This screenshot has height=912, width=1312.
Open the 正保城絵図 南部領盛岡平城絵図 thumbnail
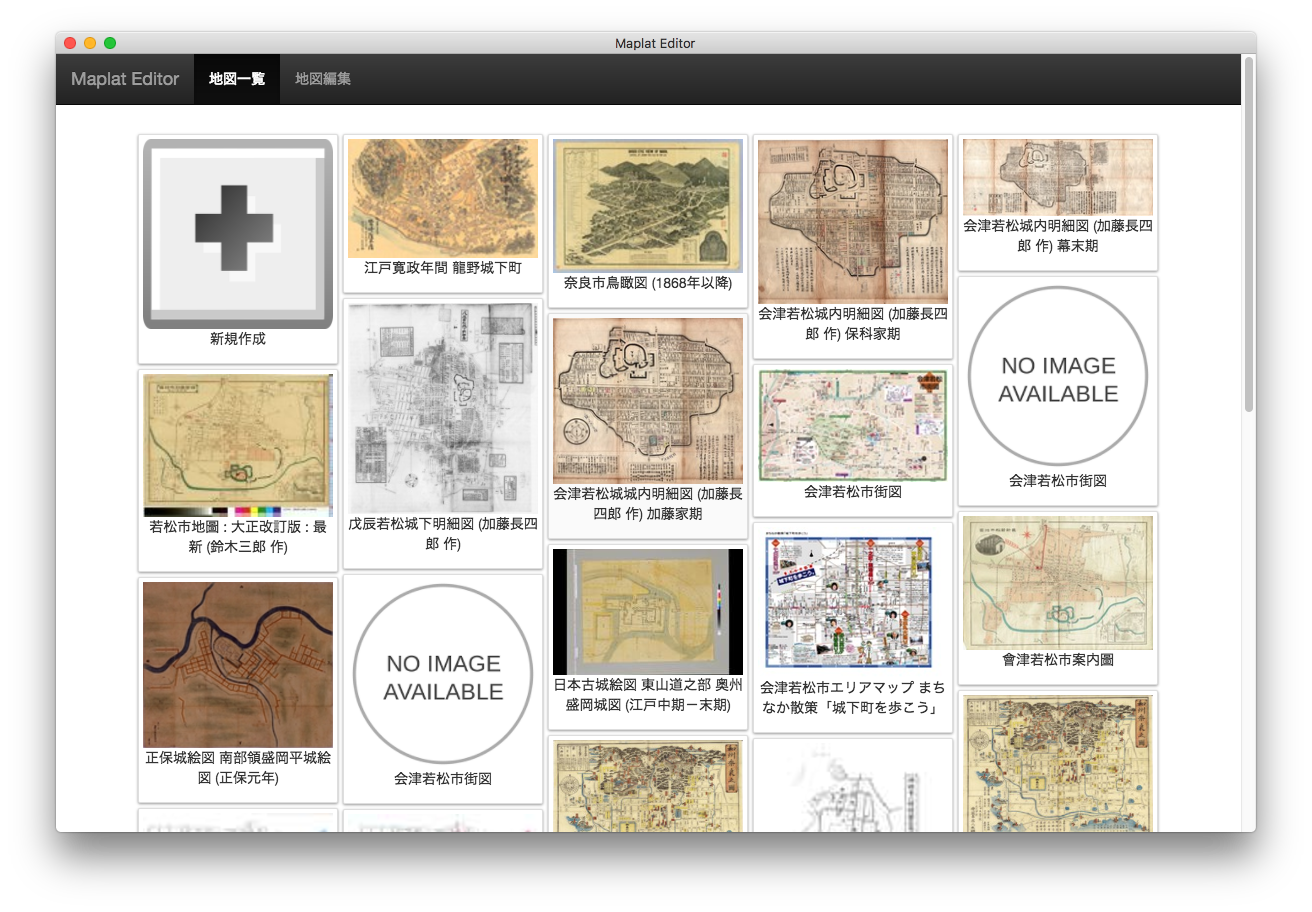tap(238, 665)
